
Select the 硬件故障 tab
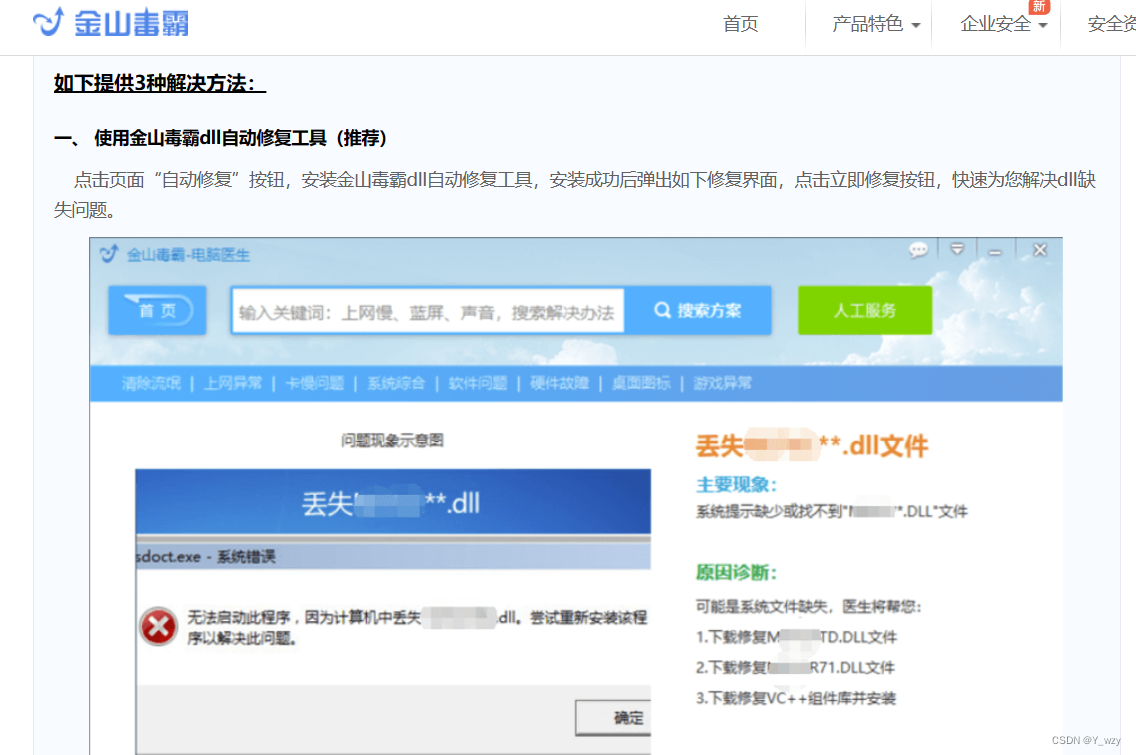pos(559,382)
